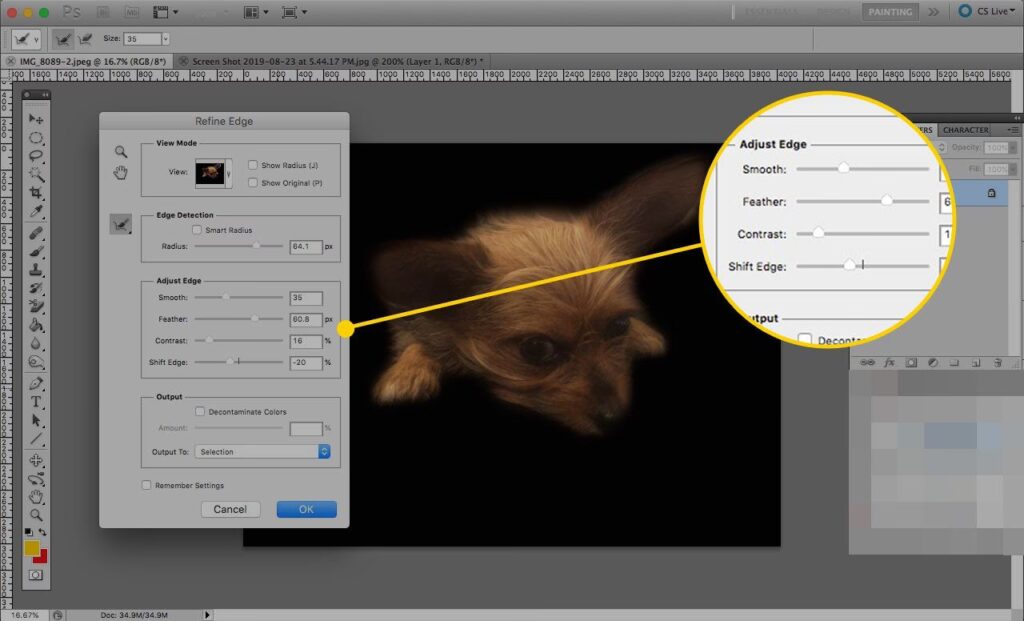Select the Move tool in the toolbox
The width and height of the screenshot is (1024, 621).
pos(36,119)
